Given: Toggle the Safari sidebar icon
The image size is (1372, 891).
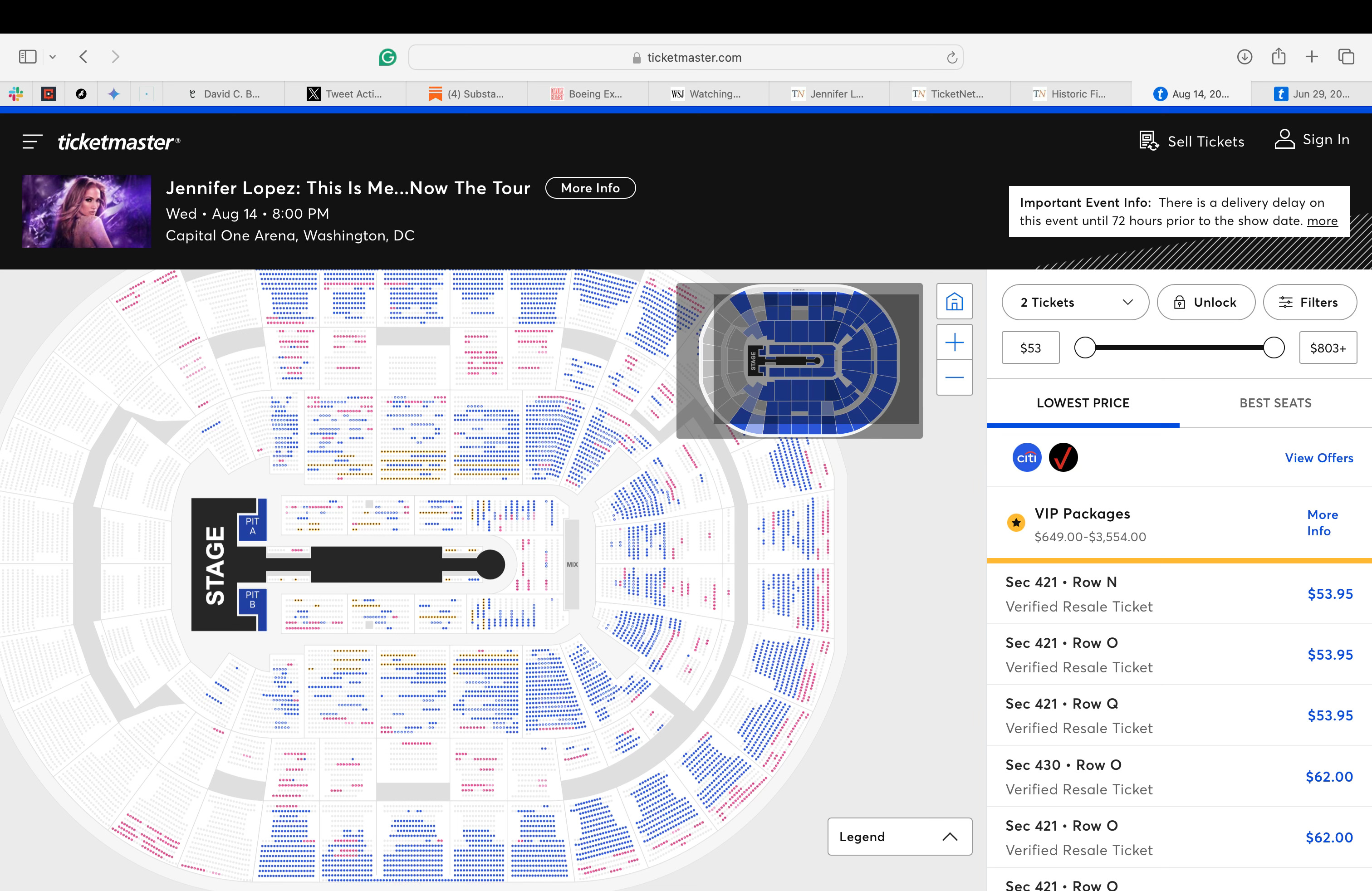Looking at the screenshot, I should click(28, 56).
